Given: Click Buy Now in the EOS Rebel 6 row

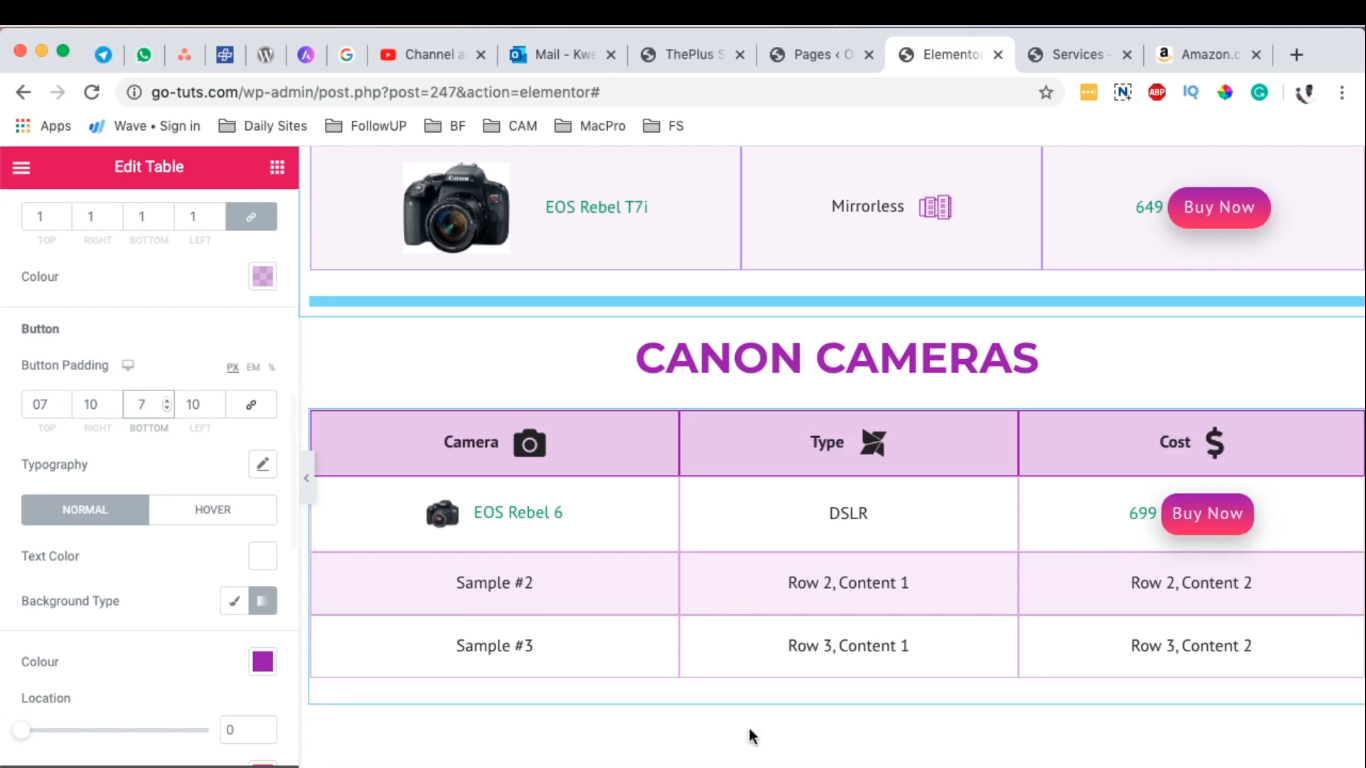Looking at the screenshot, I should (1207, 514).
